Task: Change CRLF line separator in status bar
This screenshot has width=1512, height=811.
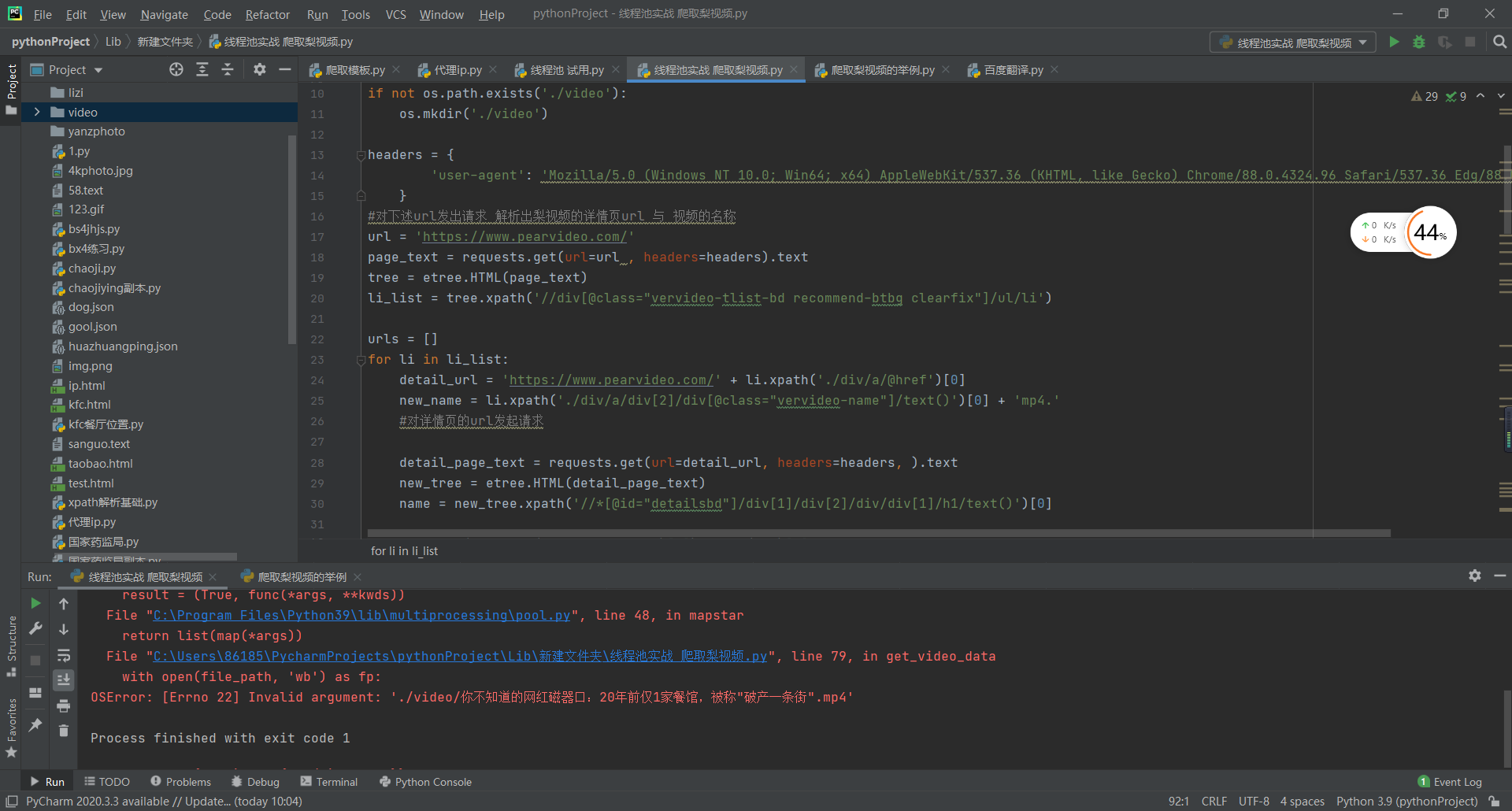Action: point(1214,802)
